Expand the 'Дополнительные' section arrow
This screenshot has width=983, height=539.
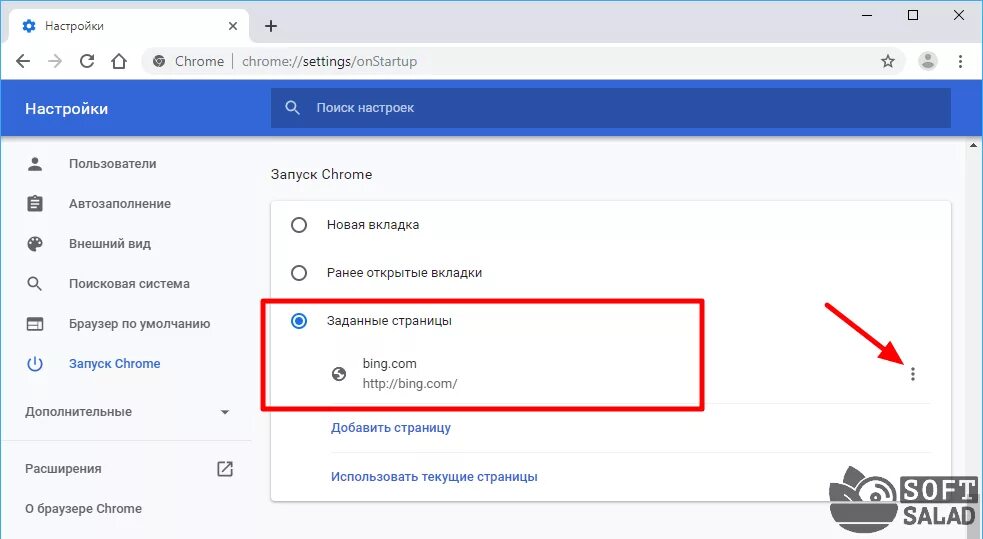pos(225,412)
